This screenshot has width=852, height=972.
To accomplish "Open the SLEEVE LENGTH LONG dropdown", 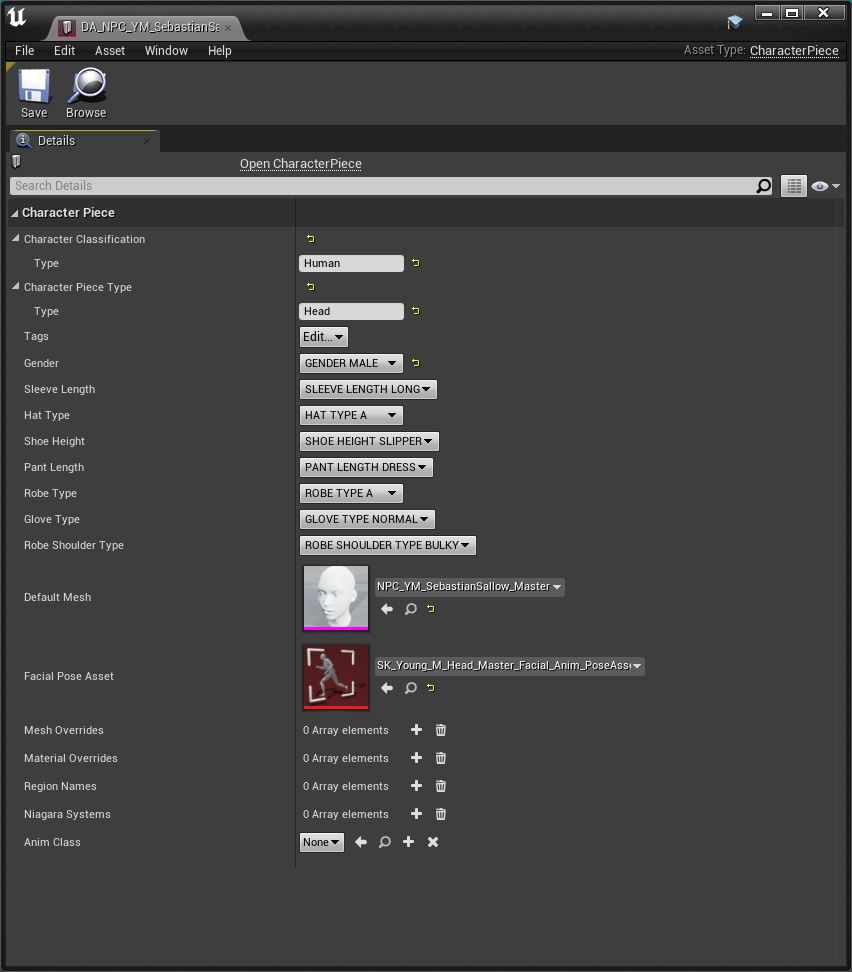I will coord(368,389).
